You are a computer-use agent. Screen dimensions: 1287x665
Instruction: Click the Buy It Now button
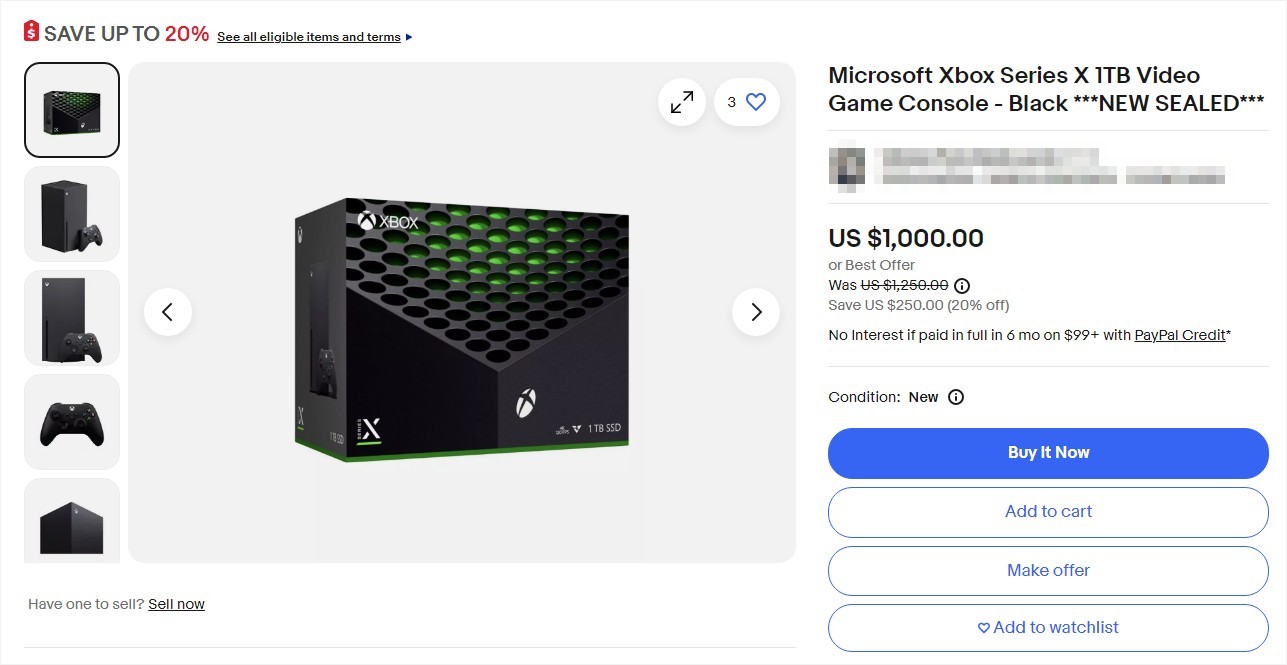click(1047, 452)
